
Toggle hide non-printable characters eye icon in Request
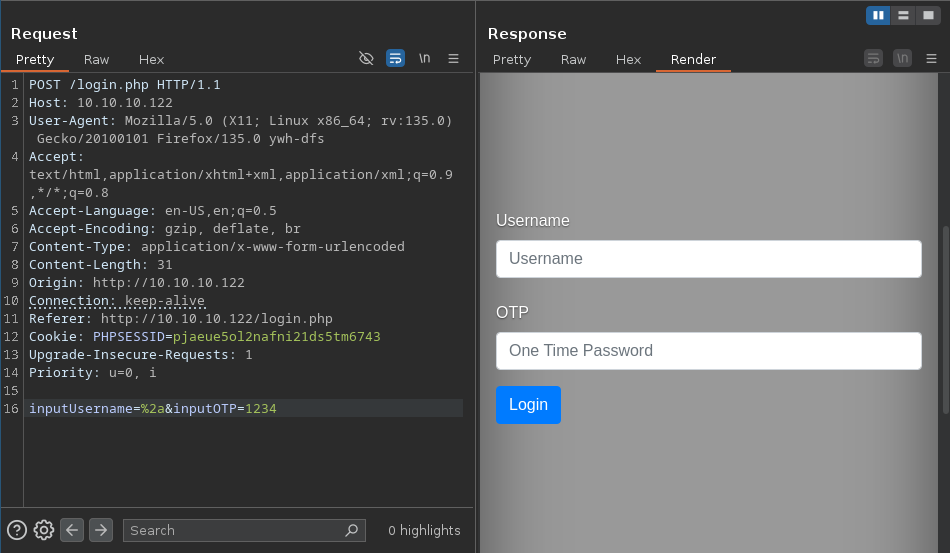(366, 58)
